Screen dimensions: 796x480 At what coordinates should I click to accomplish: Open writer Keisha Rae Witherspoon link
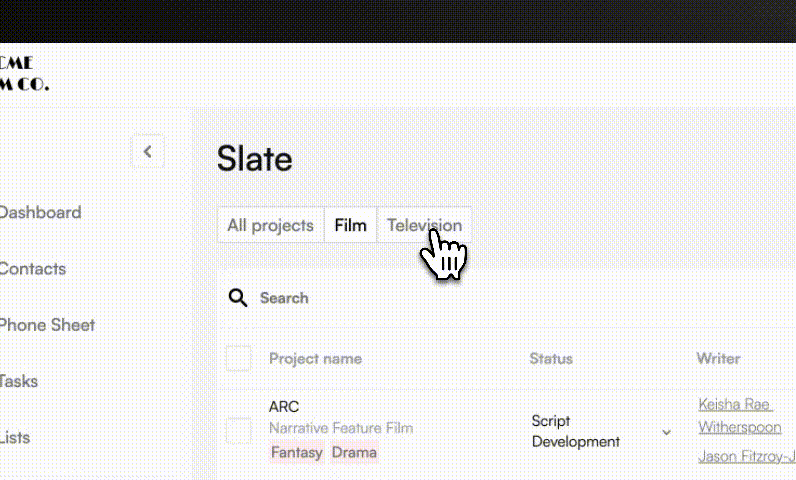click(740, 416)
